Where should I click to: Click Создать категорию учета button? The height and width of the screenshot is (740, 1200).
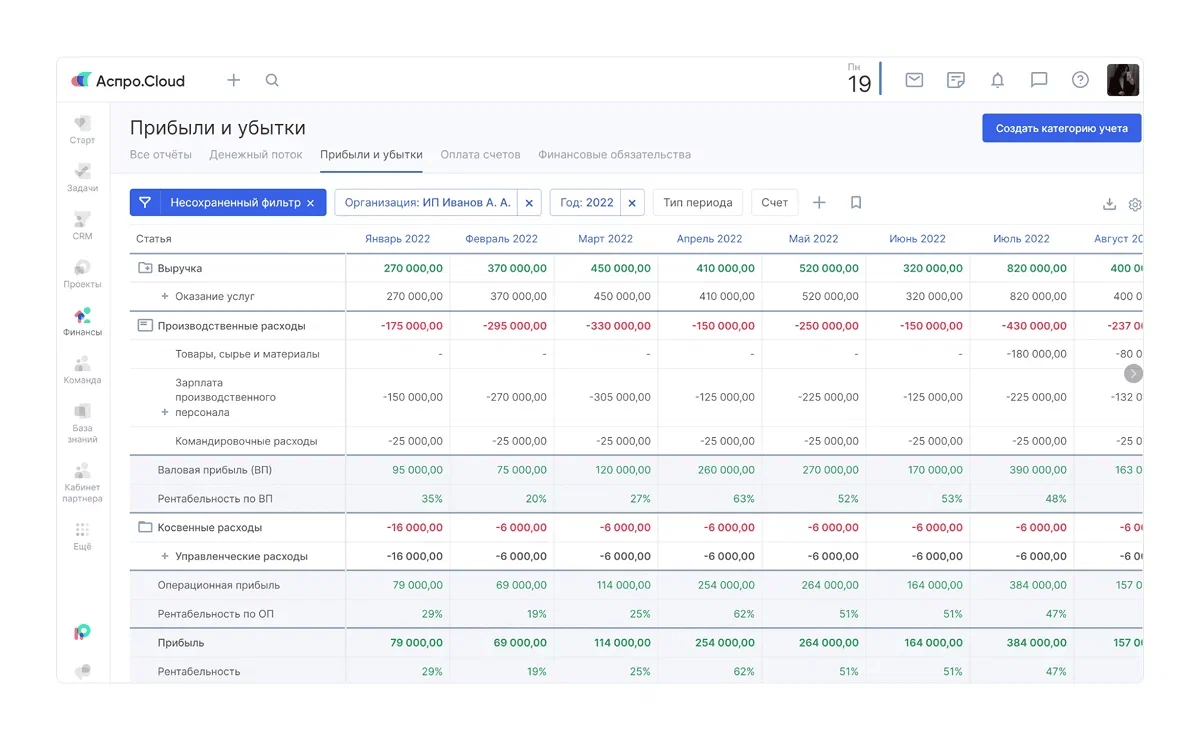[1061, 128]
